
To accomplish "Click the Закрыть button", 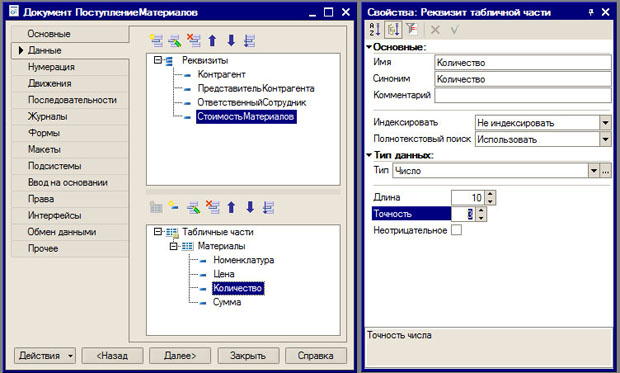I will [248, 356].
